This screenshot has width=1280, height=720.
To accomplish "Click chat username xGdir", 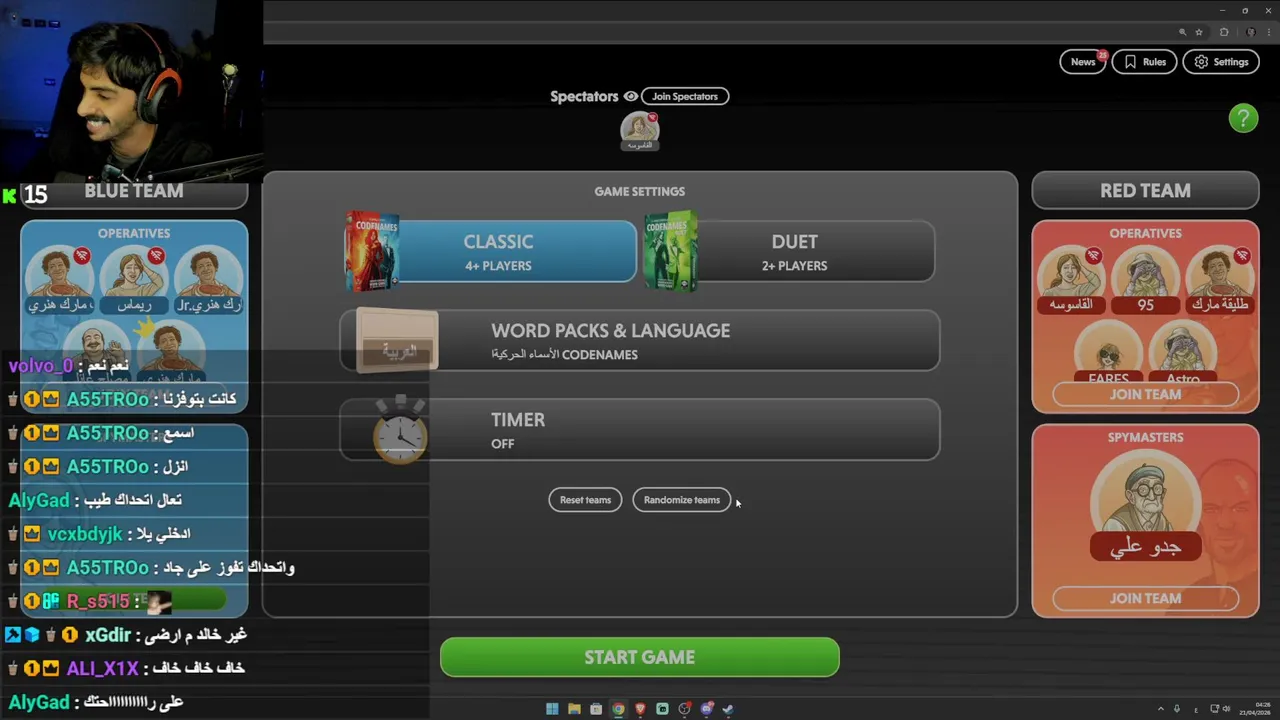I will pos(108,635).
